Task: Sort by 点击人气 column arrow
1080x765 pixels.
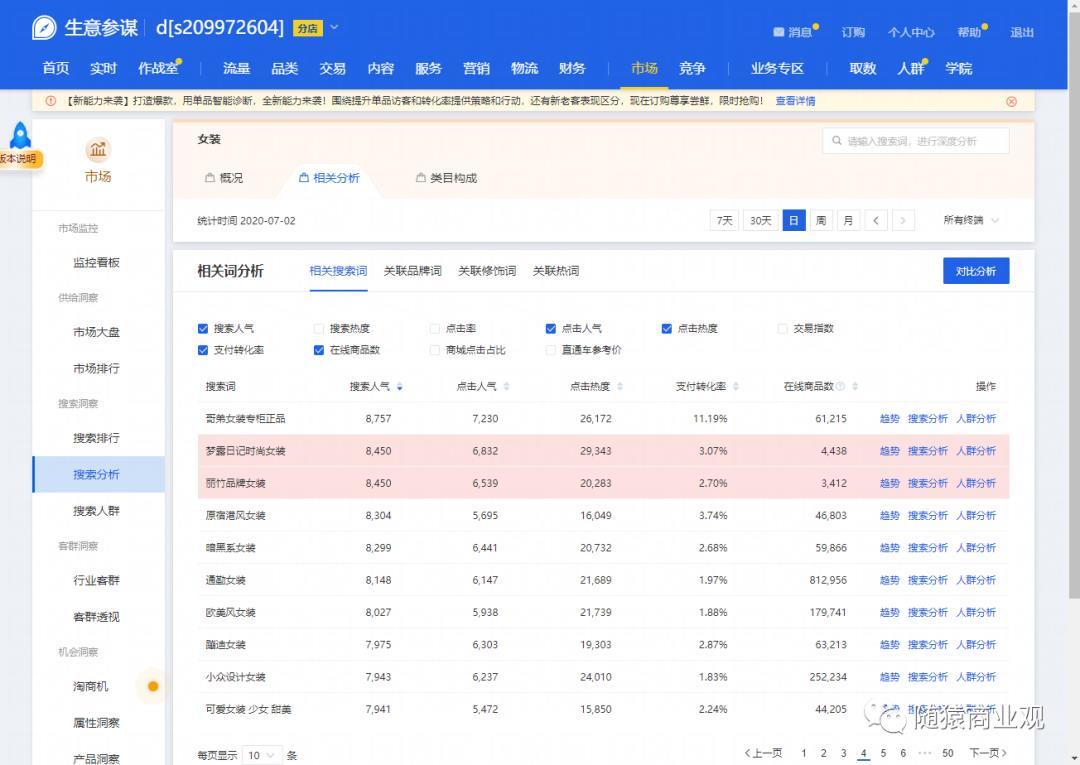Action: 506,387
